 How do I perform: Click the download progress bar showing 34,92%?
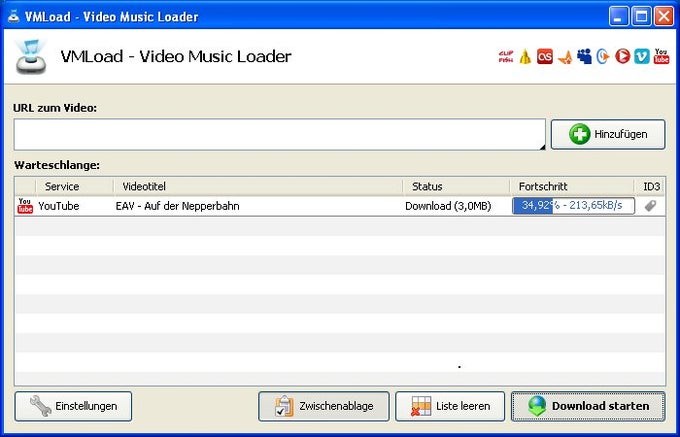point(573,205)
